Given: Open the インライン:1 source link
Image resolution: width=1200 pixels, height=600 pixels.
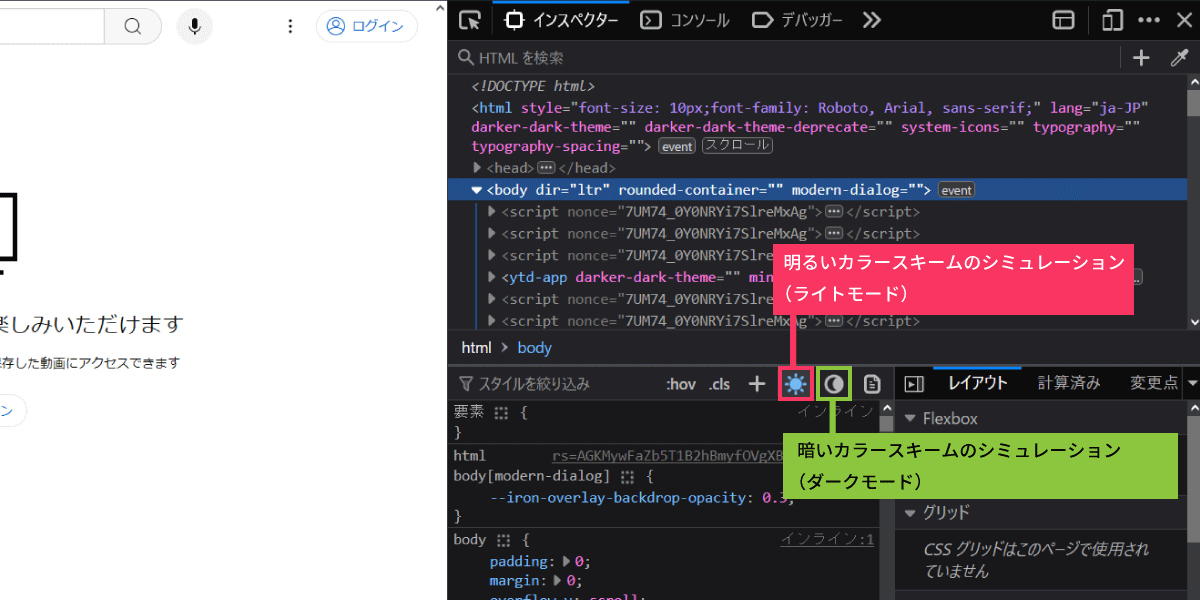Looking at the screenshot, I should click(827, 539).
